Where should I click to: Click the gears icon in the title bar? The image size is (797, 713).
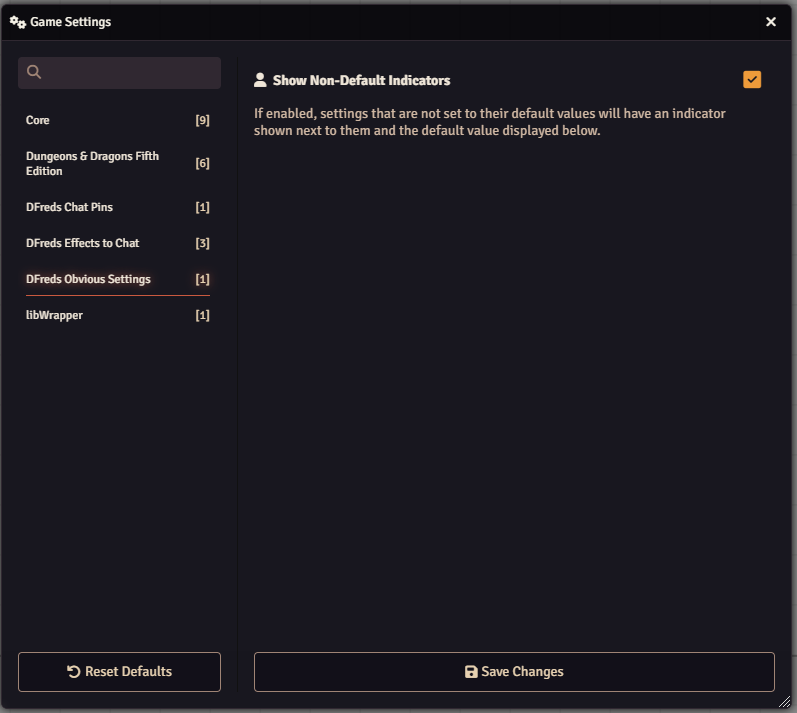pos(17,22)
